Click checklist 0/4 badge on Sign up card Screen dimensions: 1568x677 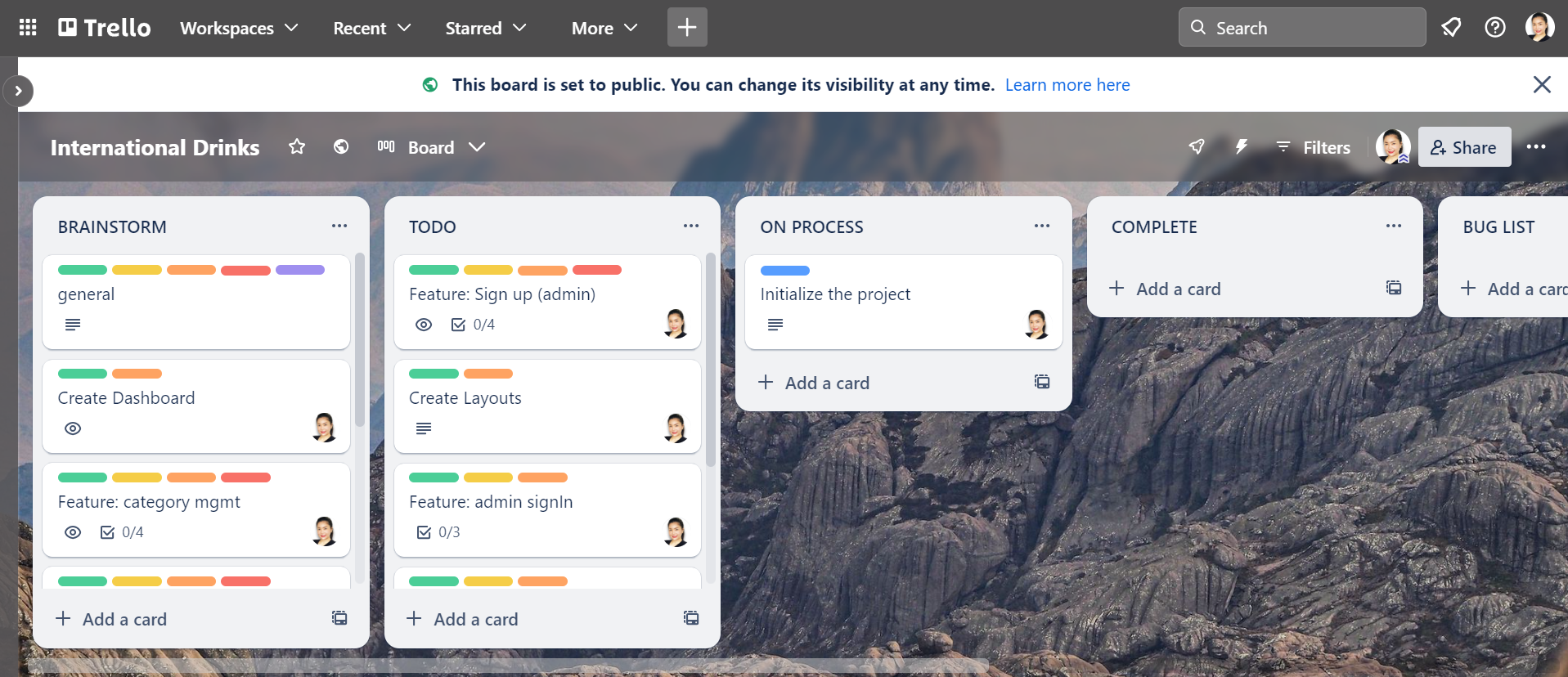click(473, 325)
